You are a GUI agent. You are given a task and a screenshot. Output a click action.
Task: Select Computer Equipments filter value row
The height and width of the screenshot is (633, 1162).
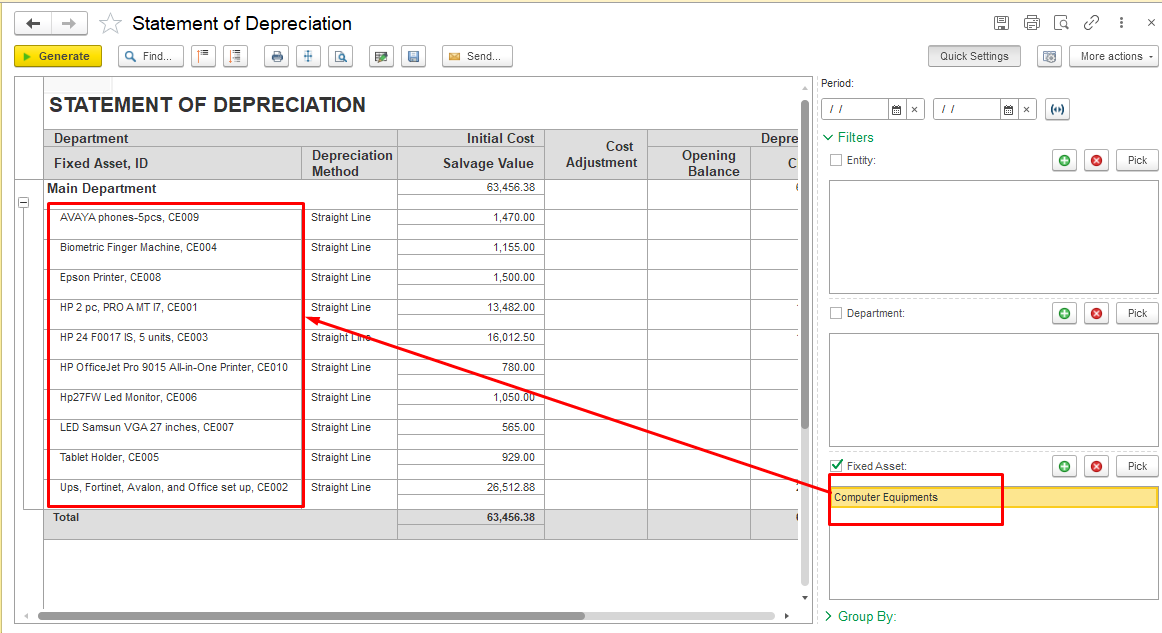point(993,497)
